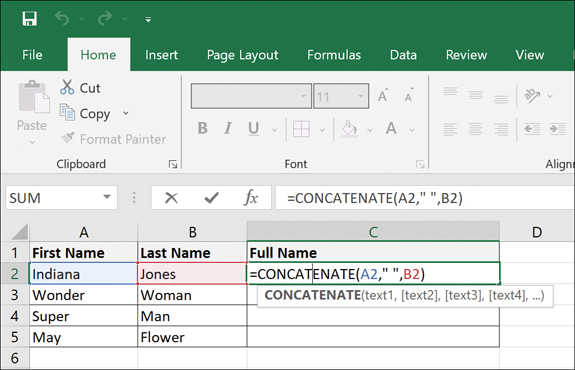The height and width of the screenshot is (370, 575).
Task: Open the Underline style dropdown arrow
Action: pos(274,130)
